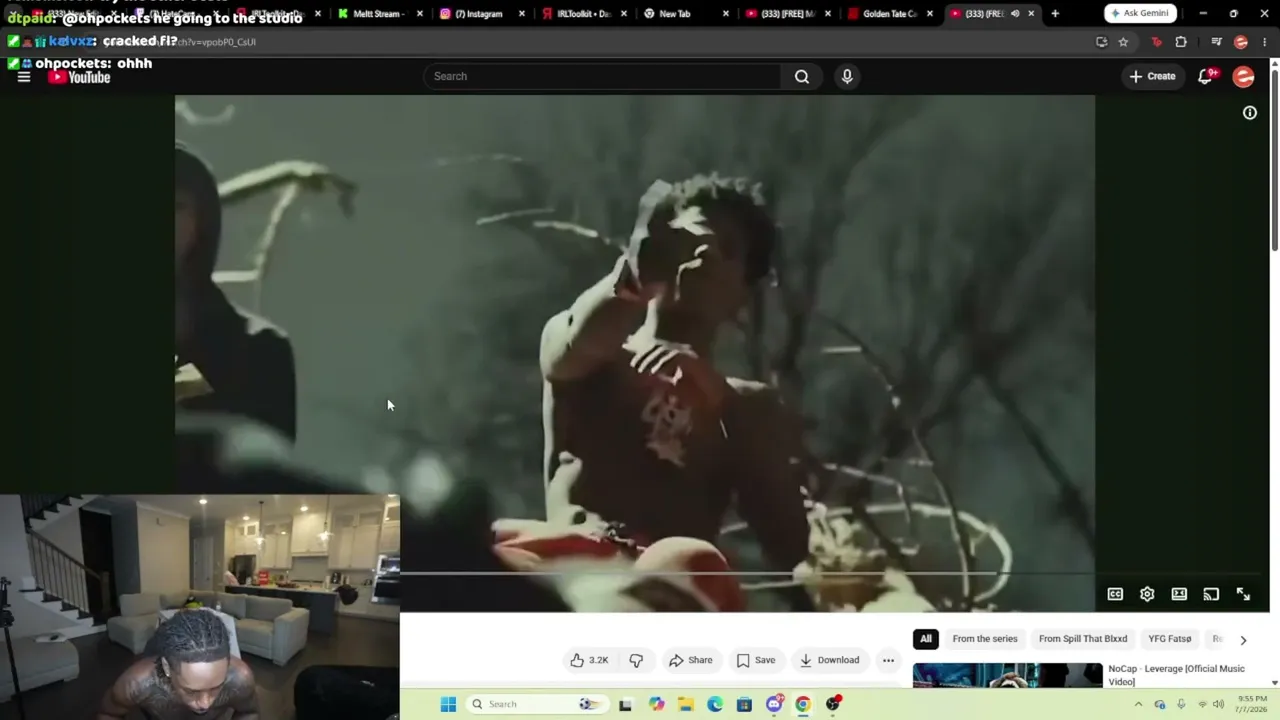The height and width of the screenshot is (720, 1280).
Task: Open the NoCap Leverage video thumbnail
Action: (x=1007, y=676)
